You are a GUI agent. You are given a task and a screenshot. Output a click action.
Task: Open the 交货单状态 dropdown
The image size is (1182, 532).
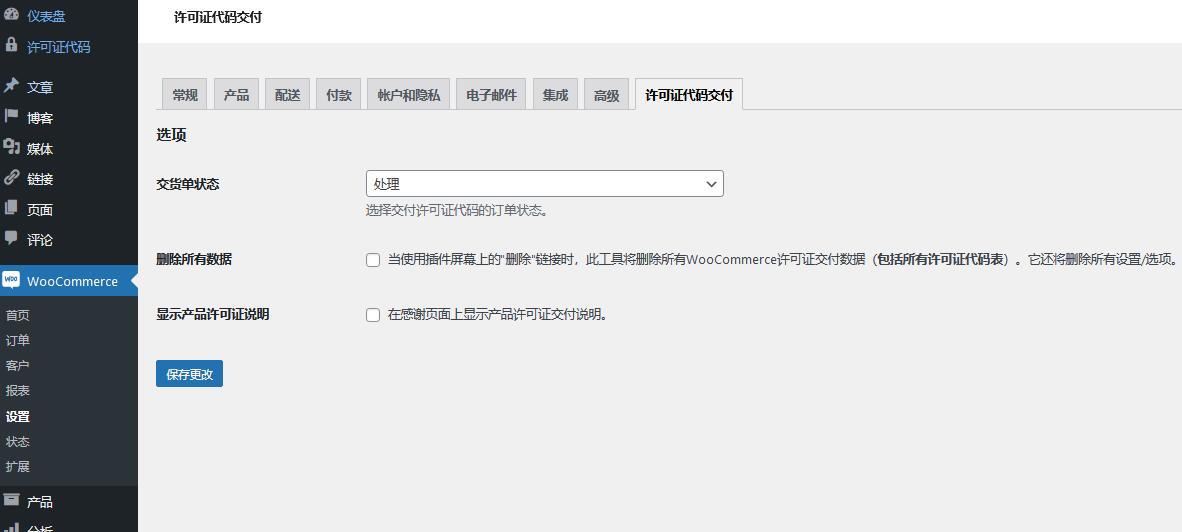click(544, 184)
